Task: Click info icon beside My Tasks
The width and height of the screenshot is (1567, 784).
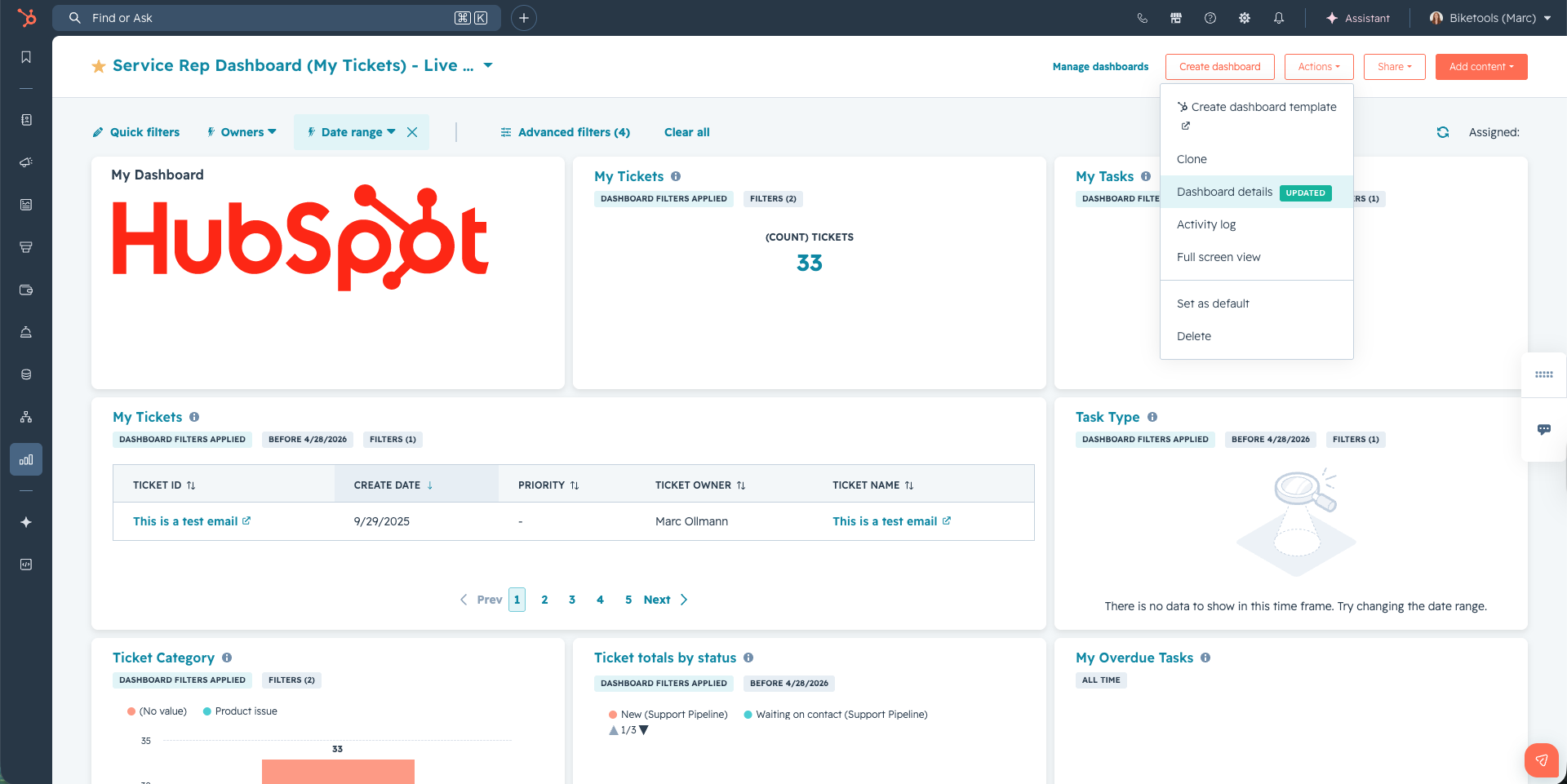Action: (x=1146, y=176)
